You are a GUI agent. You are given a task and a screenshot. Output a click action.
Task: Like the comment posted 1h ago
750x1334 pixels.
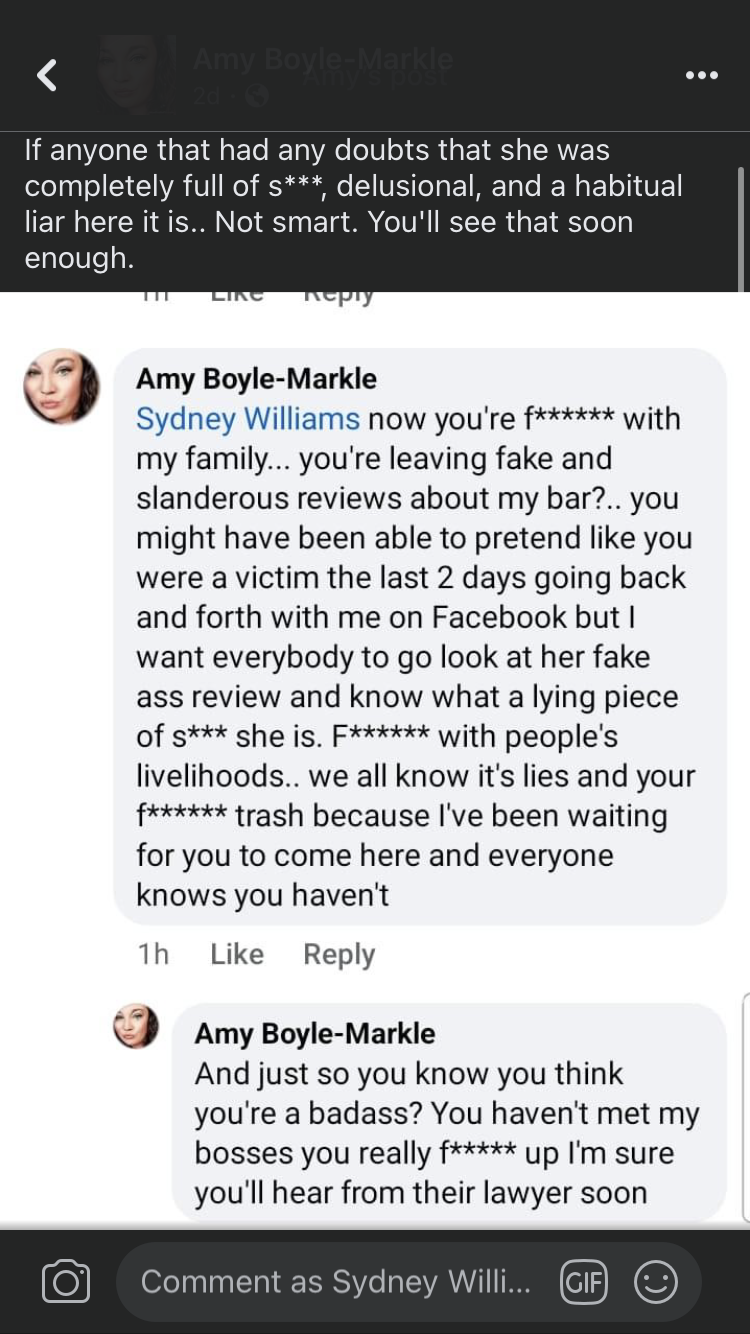tap(237, 954)
